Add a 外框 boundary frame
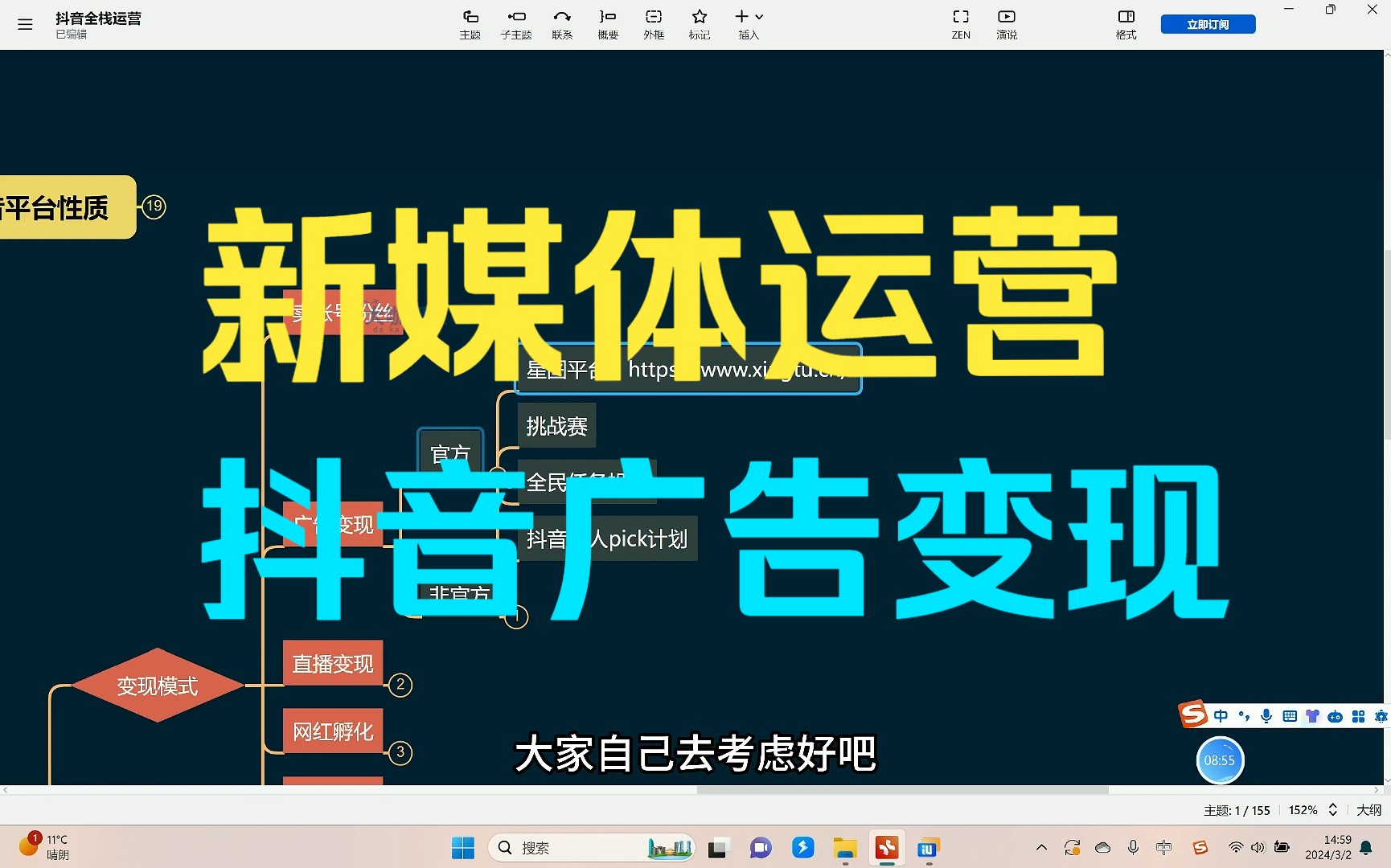Screen dimensions: 1391x868 coord(654,24)
